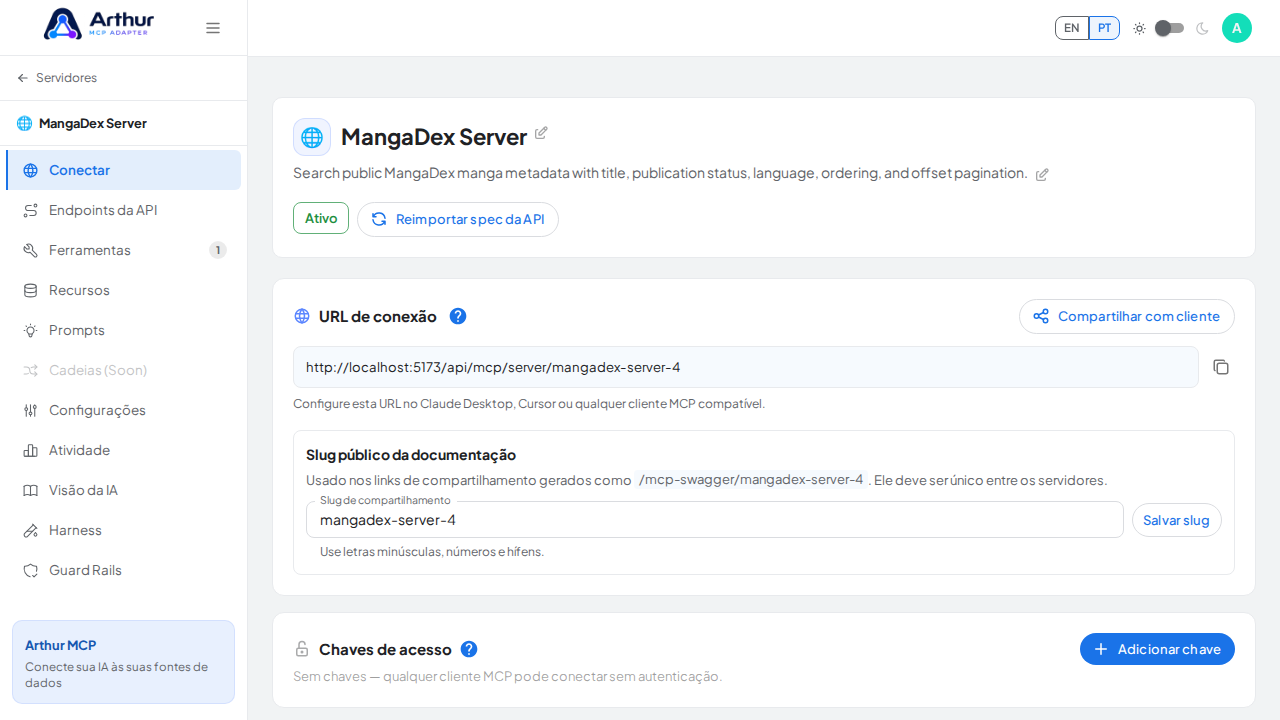Viewport: 1280px width, 720px height.
Task: Open the user avatar menu
Action: pyautogui.click(x=1237, y=28)
